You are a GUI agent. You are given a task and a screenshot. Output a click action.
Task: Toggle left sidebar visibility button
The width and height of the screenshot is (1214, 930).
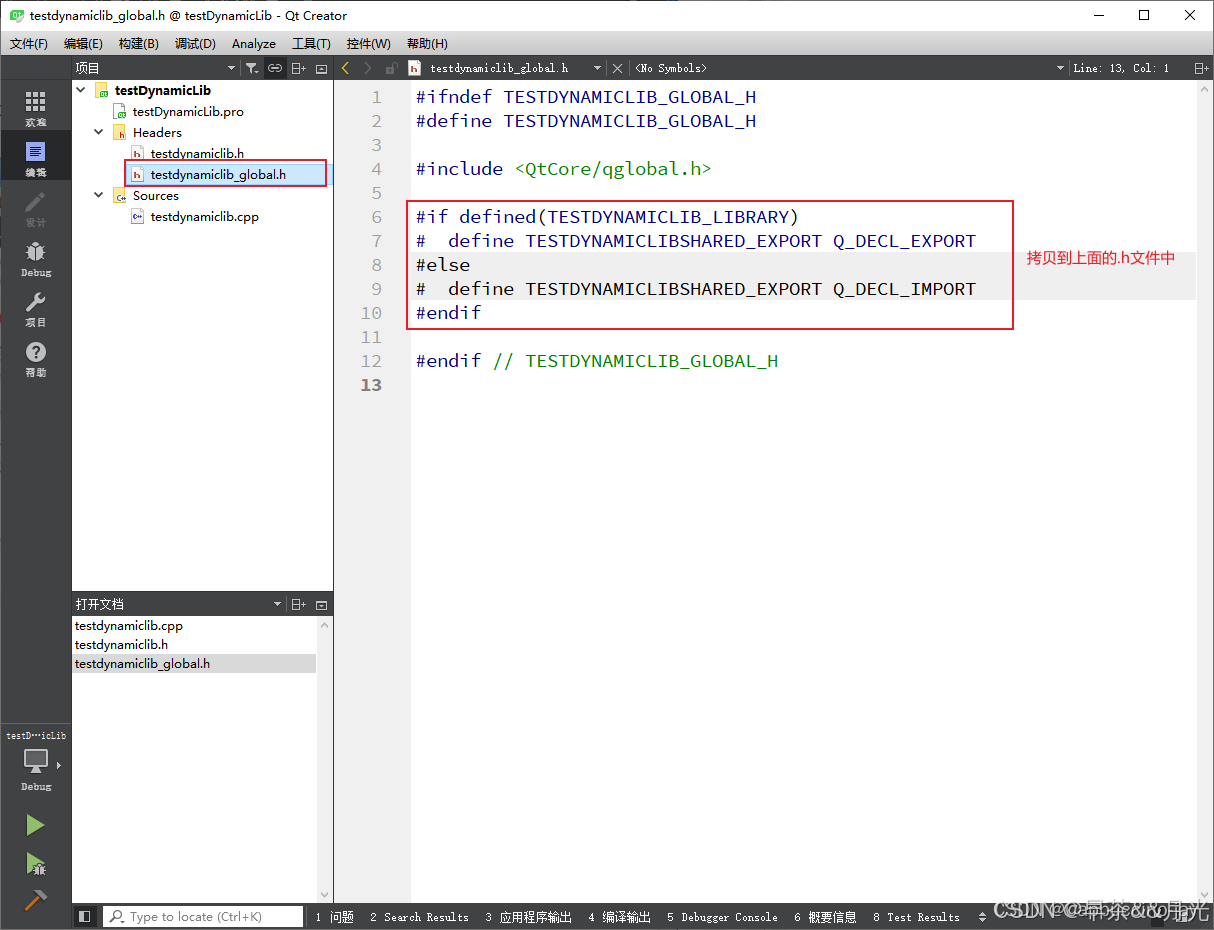(x=85, y=916)
